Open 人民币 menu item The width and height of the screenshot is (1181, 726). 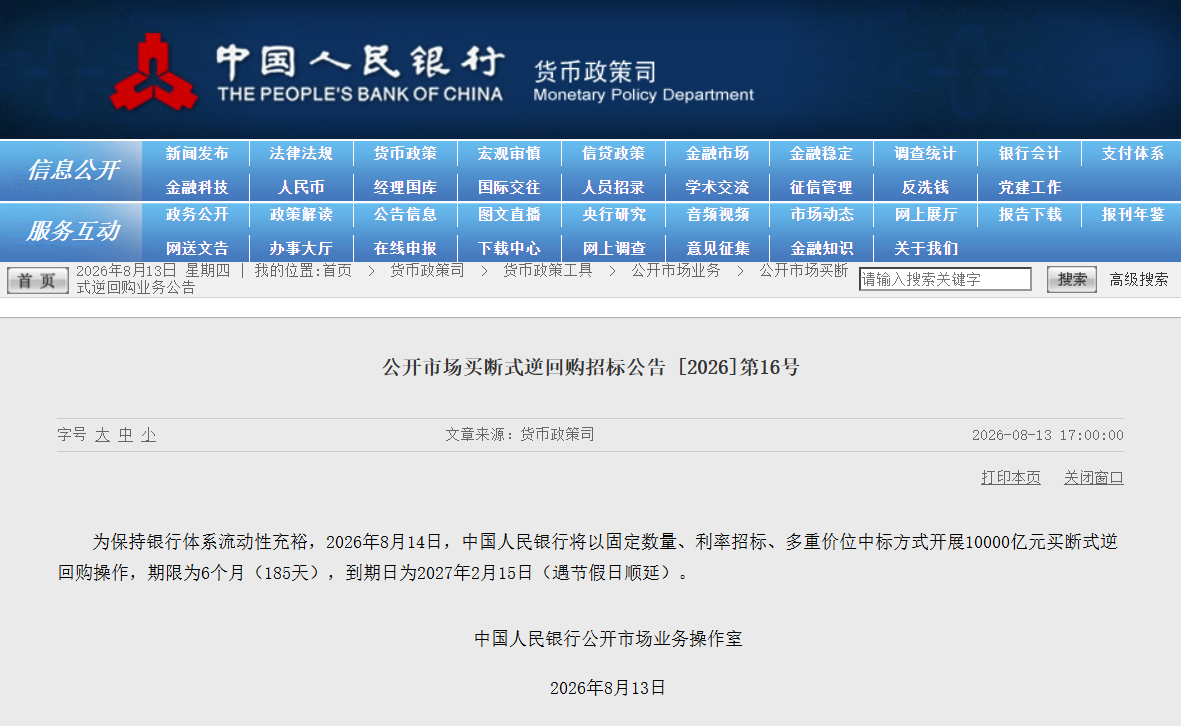click(x=301, y=188)
